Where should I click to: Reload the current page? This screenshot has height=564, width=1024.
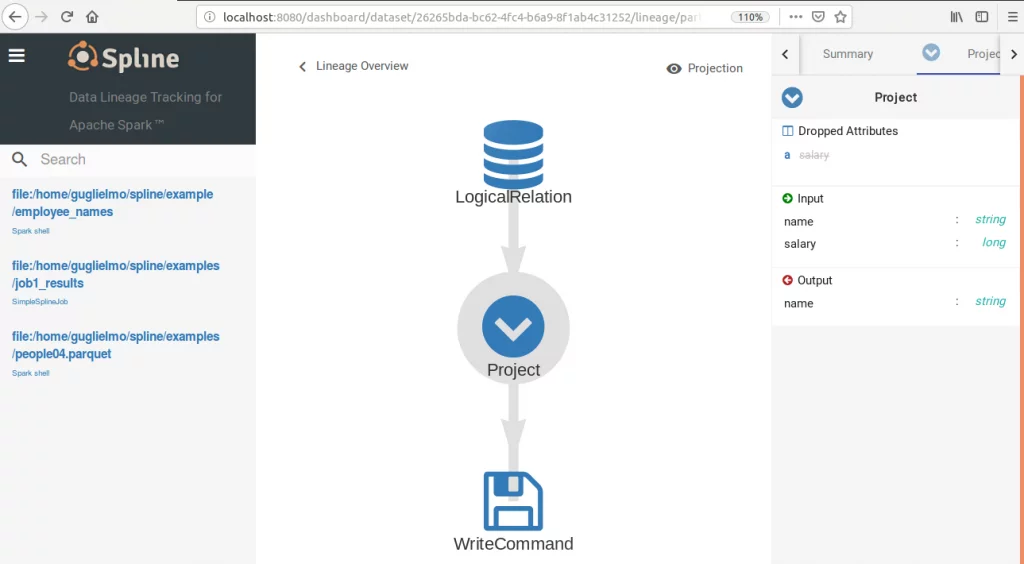tap(67, 17)
